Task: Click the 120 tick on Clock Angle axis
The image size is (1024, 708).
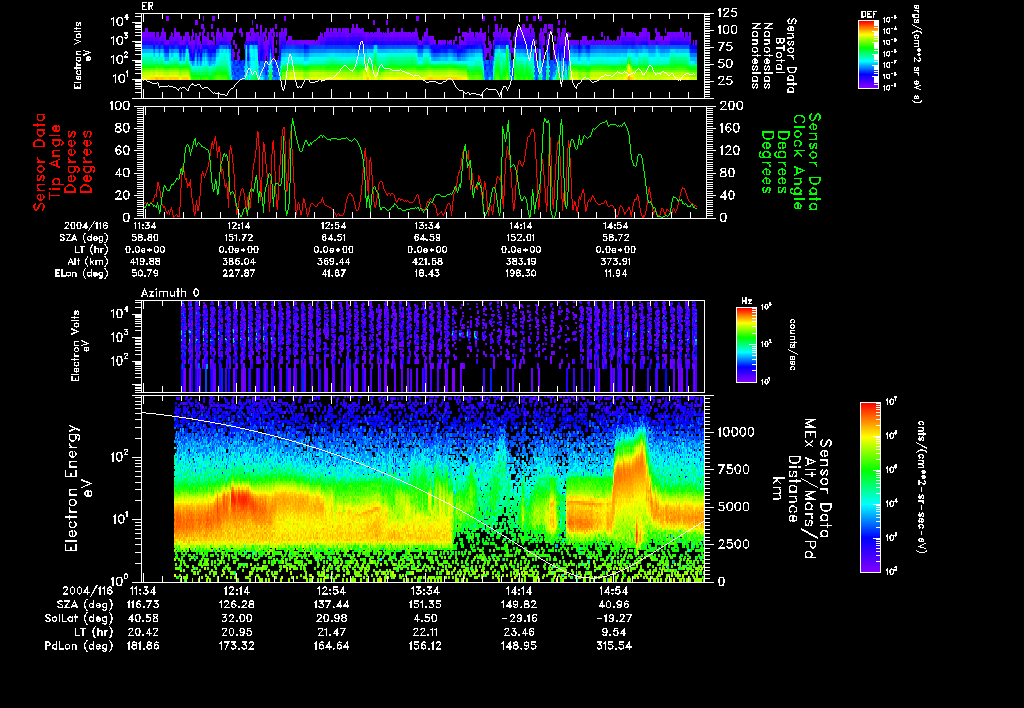Action: click(x=731, y=150)
